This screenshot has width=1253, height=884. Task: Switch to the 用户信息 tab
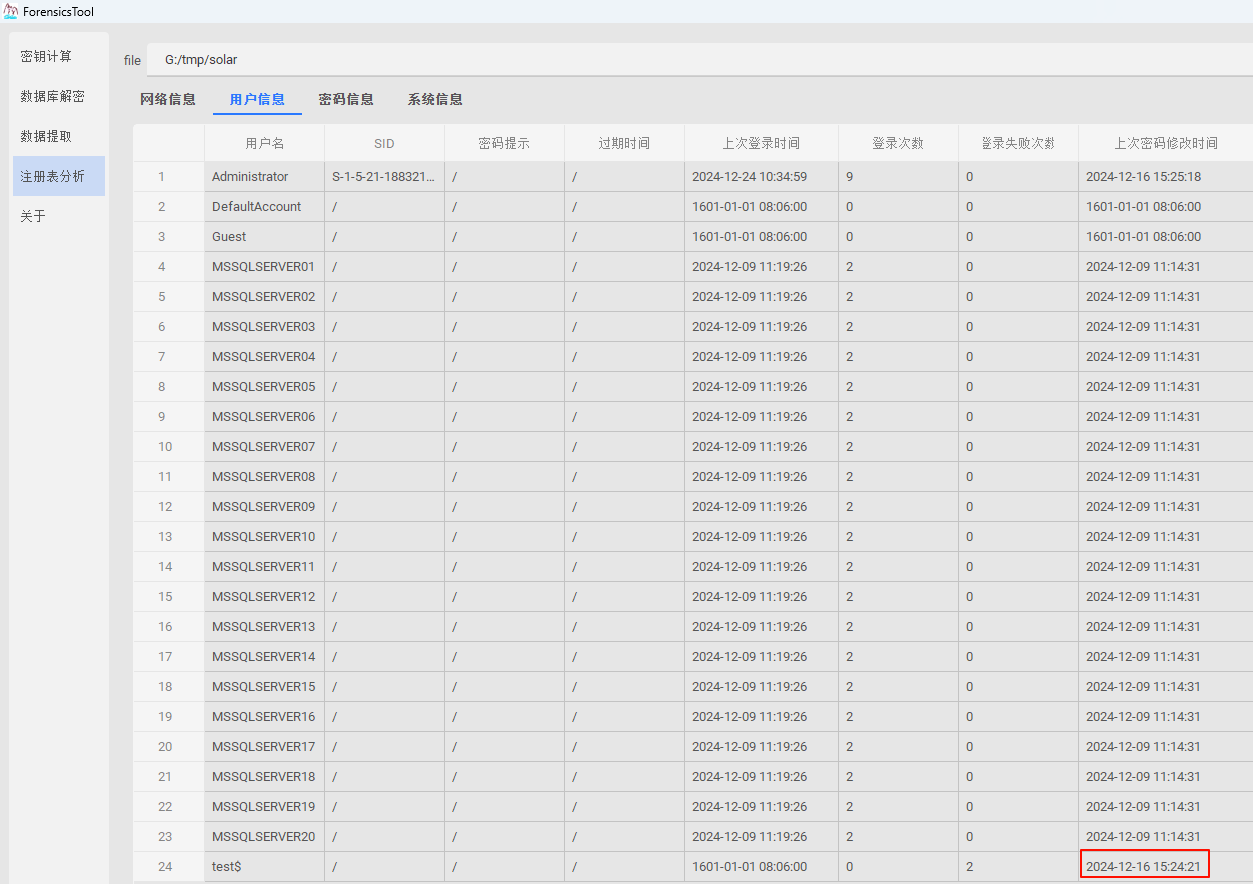coord(257,99)
